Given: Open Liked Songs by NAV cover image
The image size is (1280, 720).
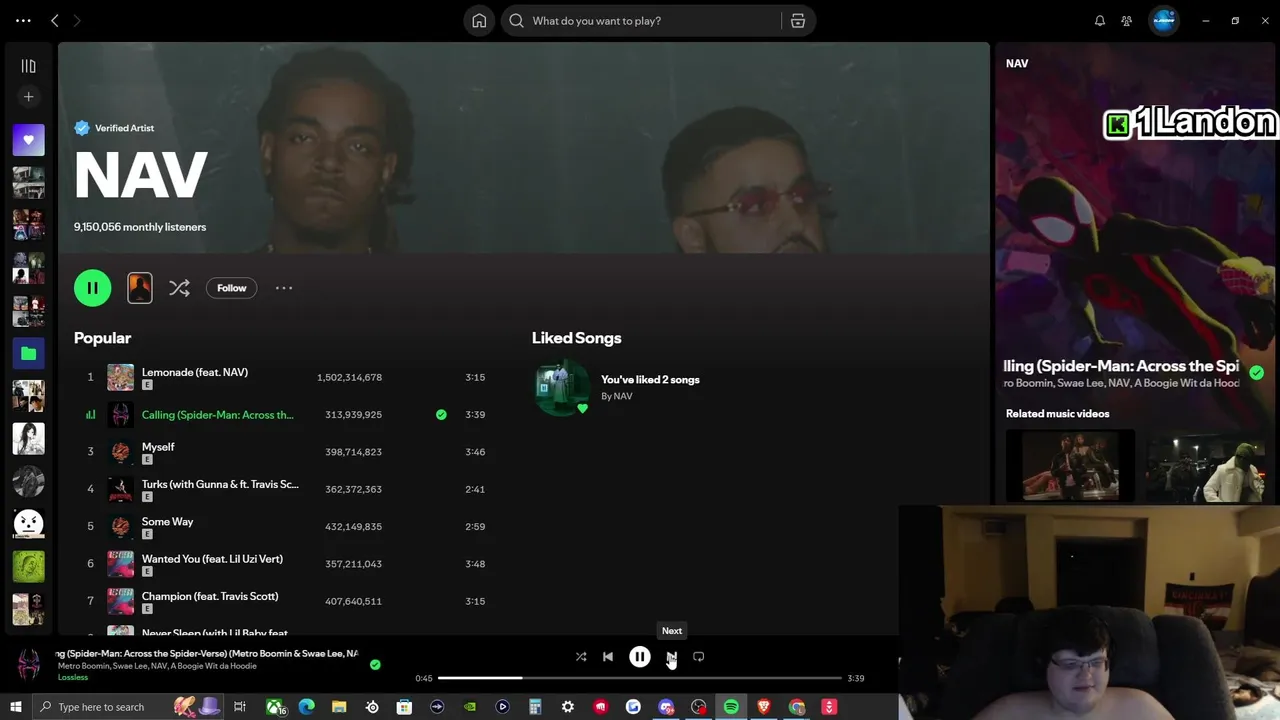Looking at the screenshot, I should [x=563, y=388].
